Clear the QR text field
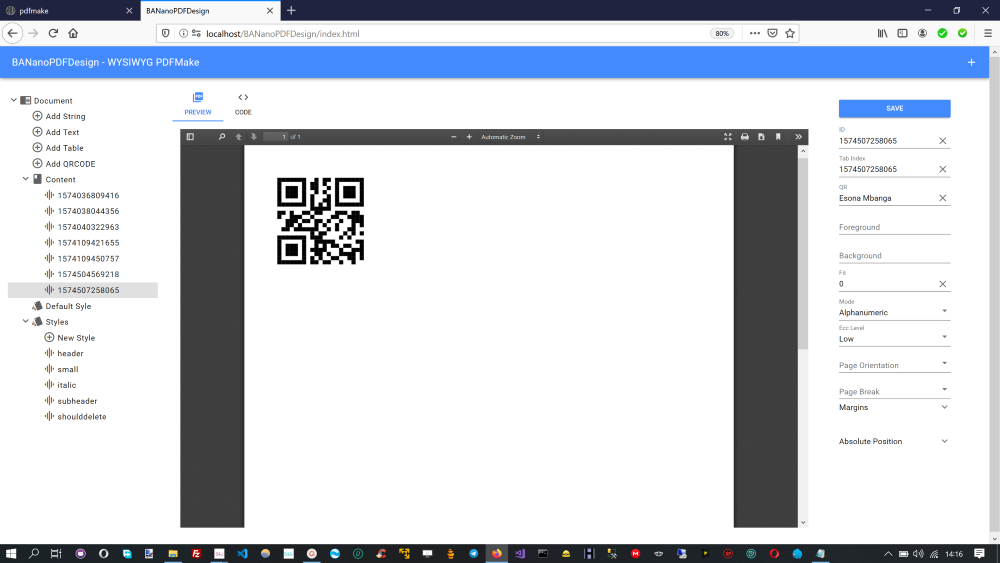Screen dimensions: 1000x563 943,198
